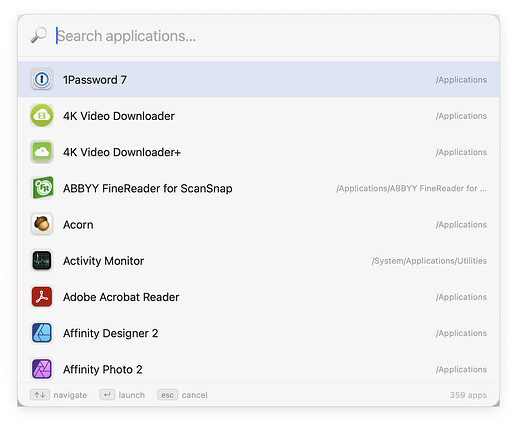Screen dimensions: 517x426
Task: Click the launch return key hint
Action: (122, 395)
